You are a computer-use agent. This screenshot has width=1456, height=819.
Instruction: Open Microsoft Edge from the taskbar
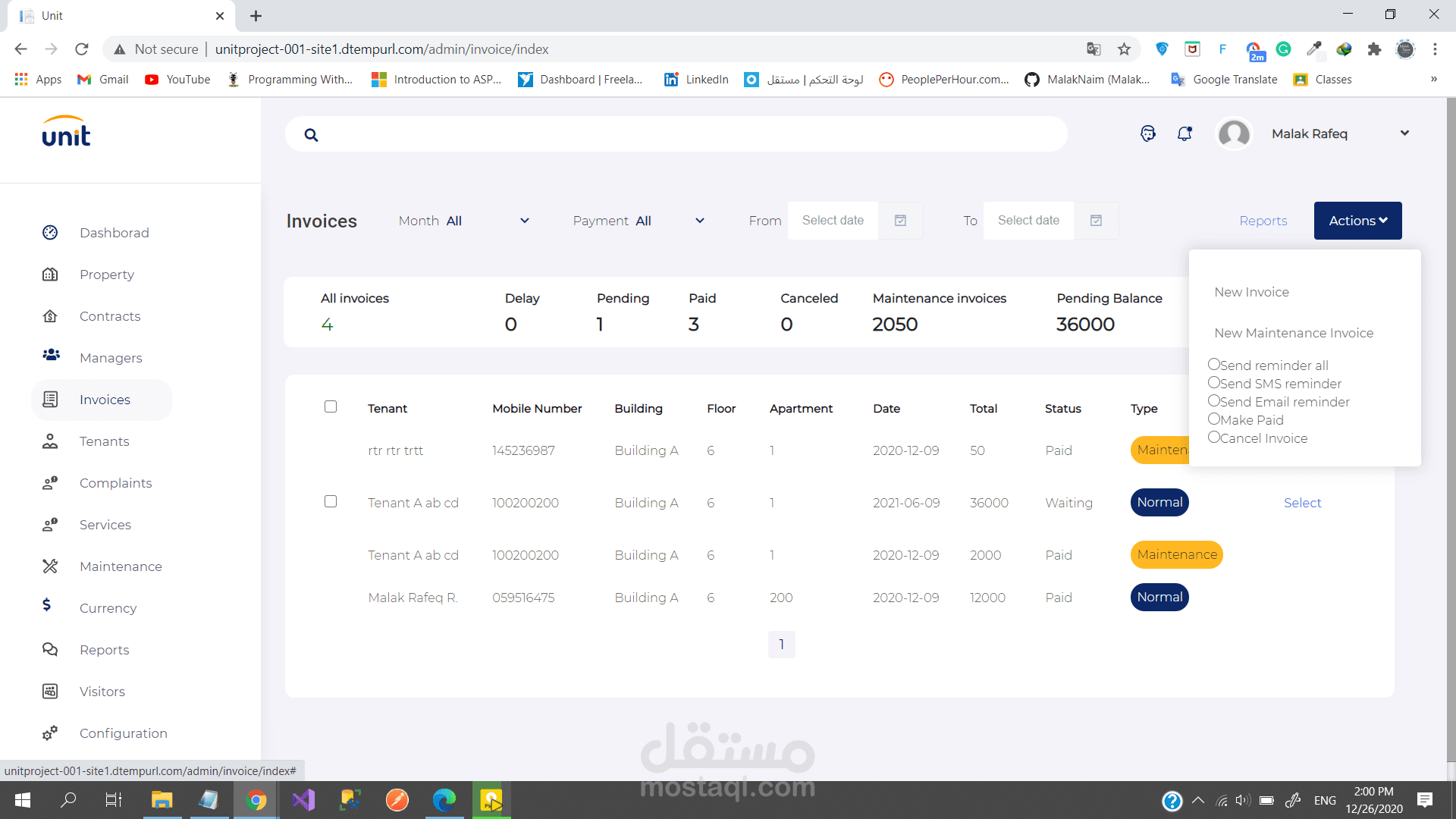444,800
